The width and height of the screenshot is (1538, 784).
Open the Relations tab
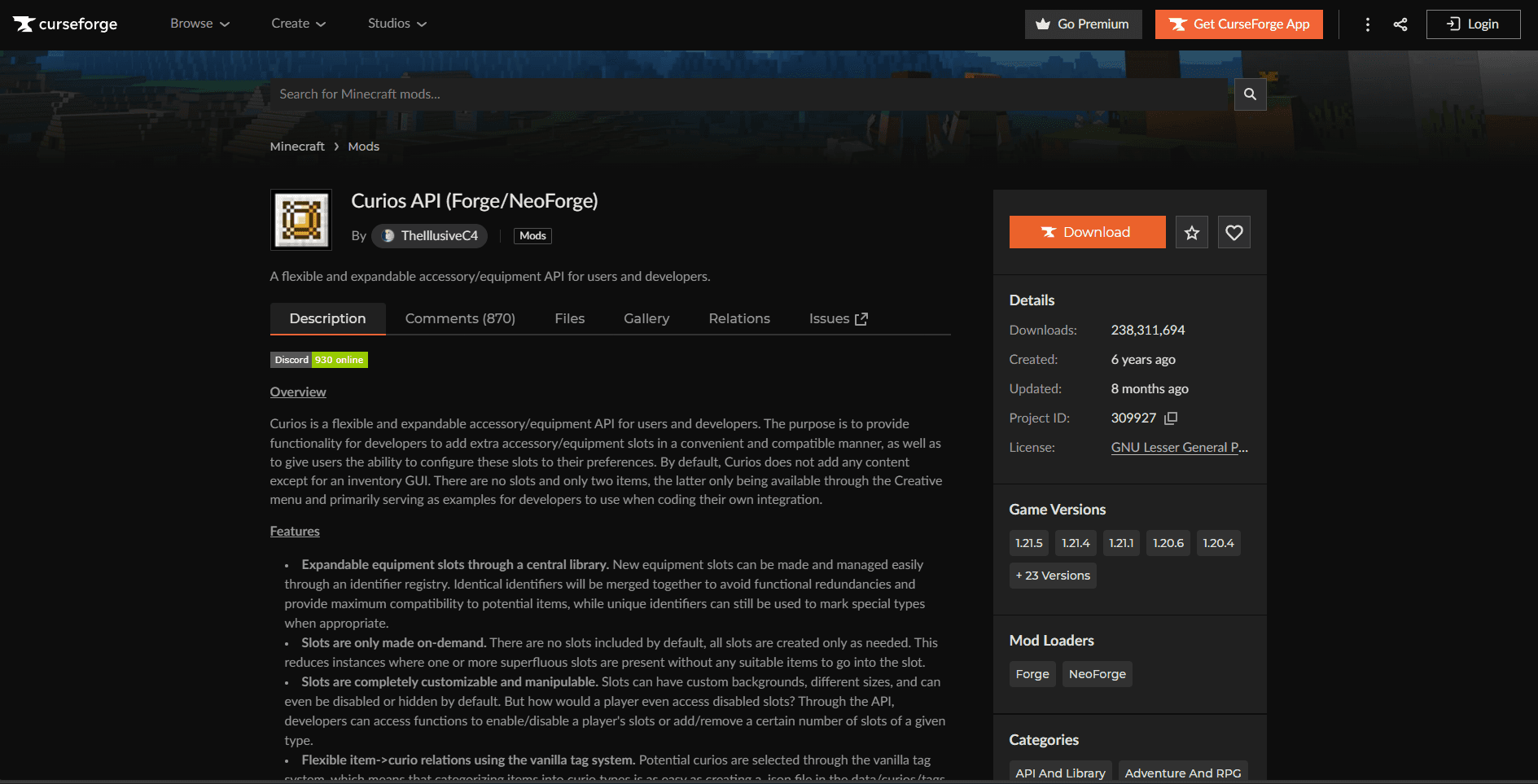pos(739,318)
